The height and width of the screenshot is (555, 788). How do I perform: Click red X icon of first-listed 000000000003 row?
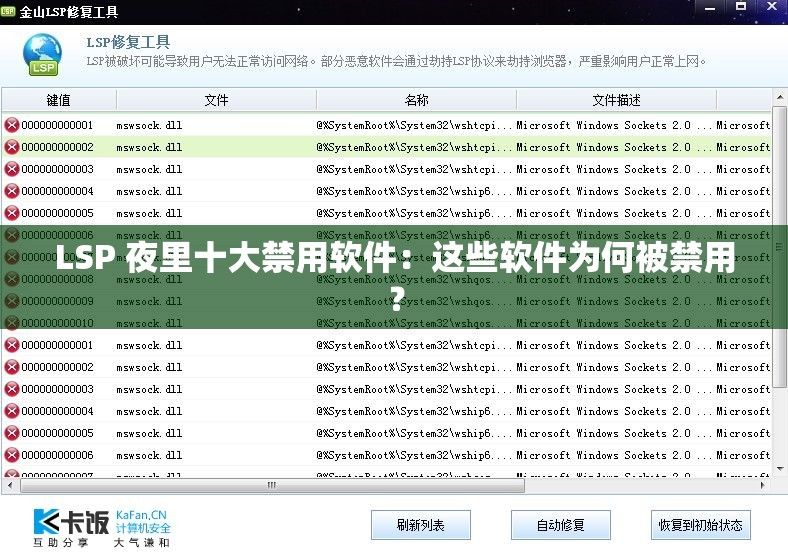[x=12, y=169]
